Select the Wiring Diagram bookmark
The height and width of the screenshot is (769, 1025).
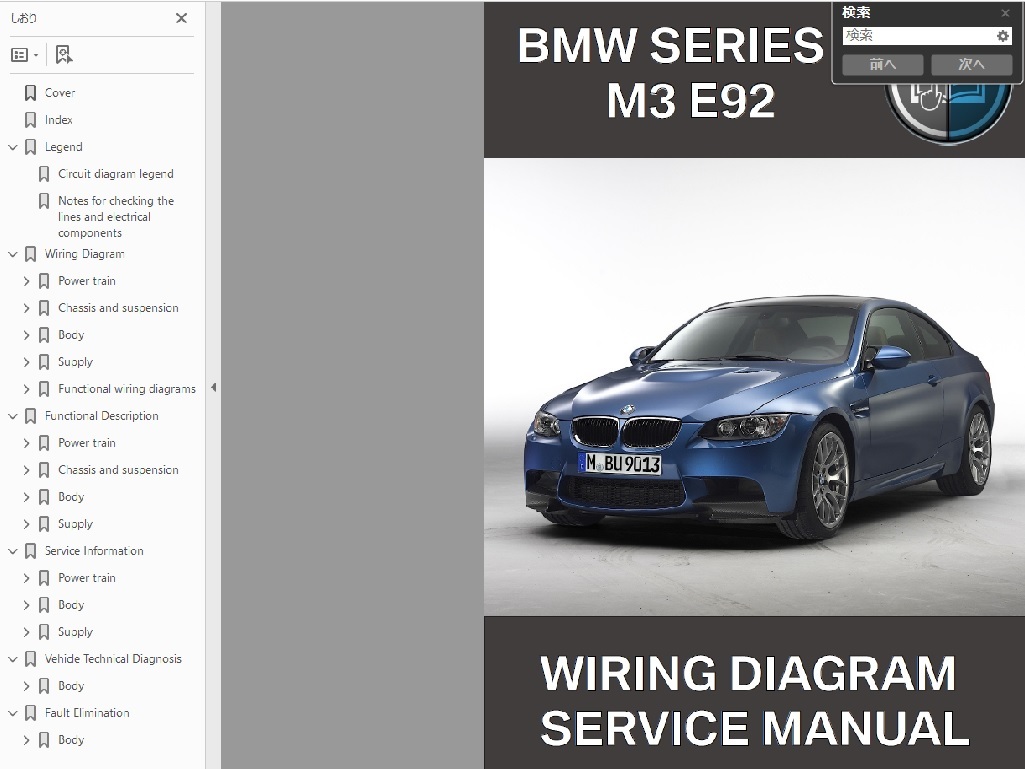(84, 254)
